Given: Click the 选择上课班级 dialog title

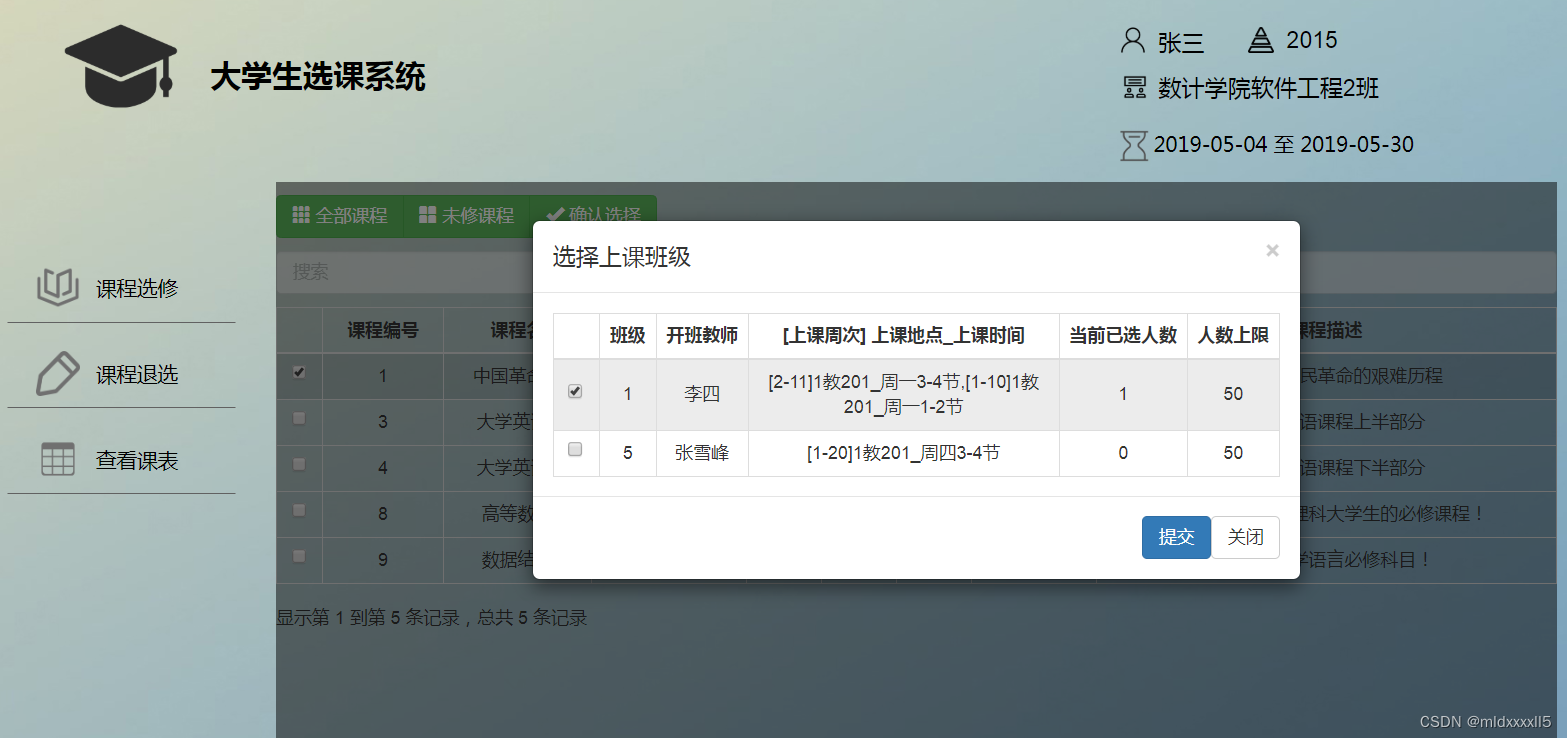Looking at the screenshot, I should (621, 257).
